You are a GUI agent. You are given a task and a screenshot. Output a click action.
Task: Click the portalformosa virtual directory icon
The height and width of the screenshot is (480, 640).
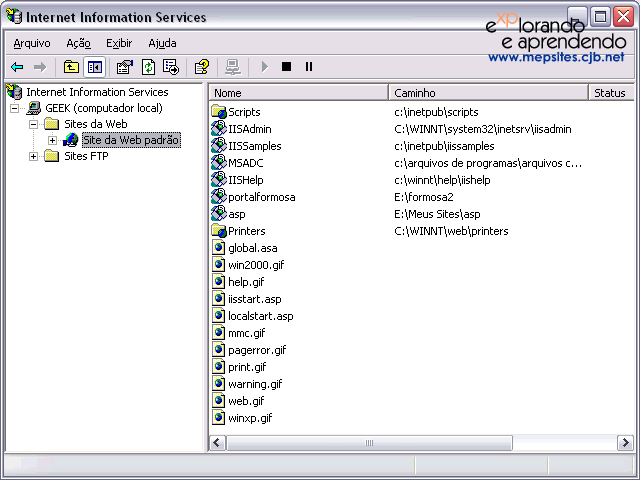point(219,197)
